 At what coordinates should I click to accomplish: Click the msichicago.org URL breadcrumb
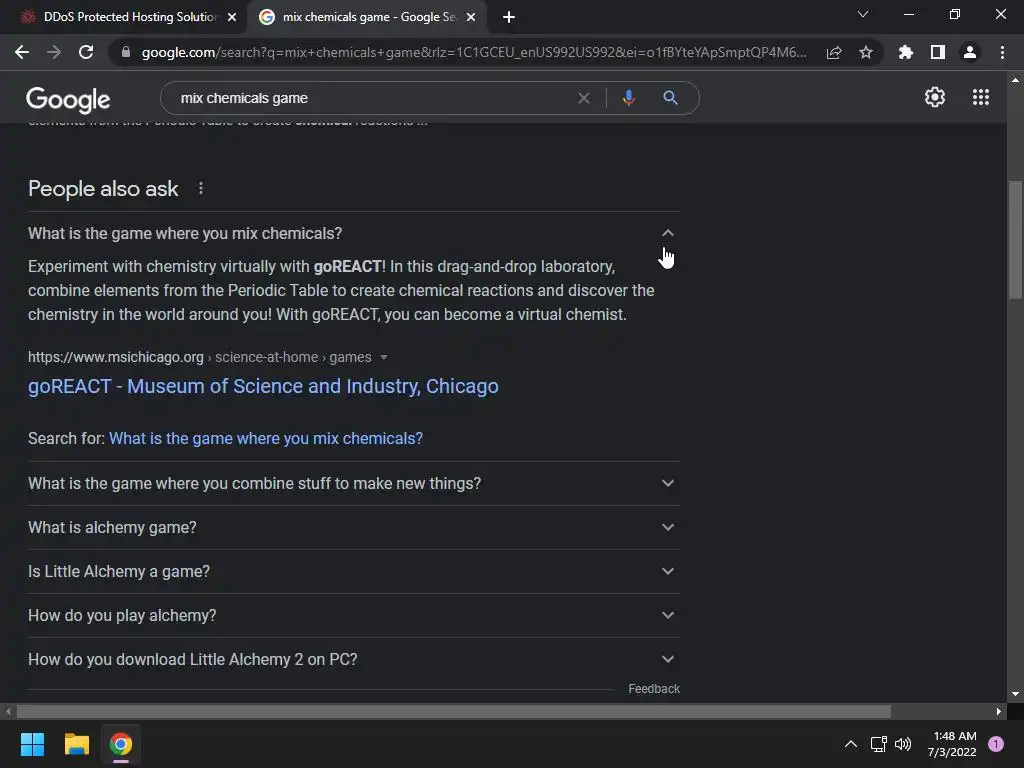coord(199,357)
